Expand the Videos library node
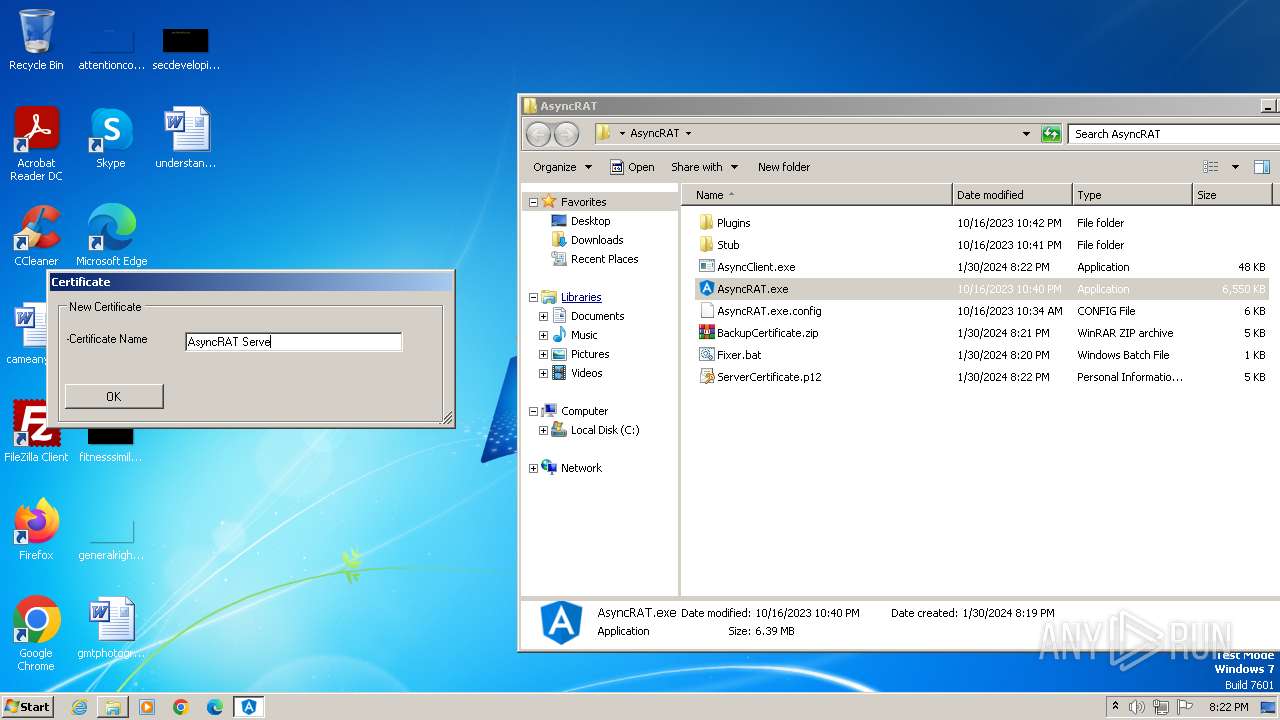Screen dimensions: 1280x720 pyautogui.click(x=543, y=373)
